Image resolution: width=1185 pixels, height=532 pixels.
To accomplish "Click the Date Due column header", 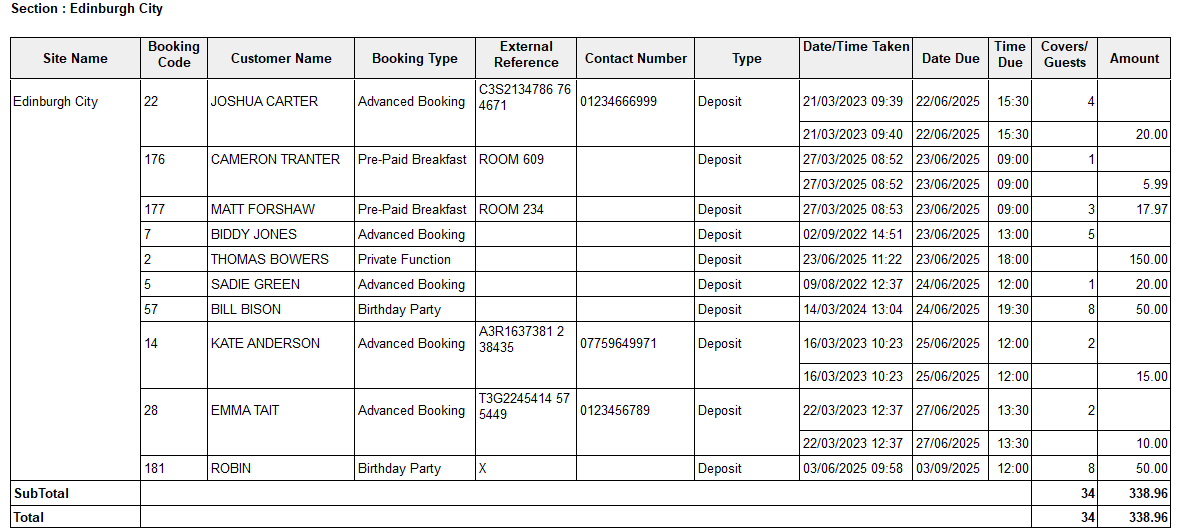I will (x=950, y=58).
